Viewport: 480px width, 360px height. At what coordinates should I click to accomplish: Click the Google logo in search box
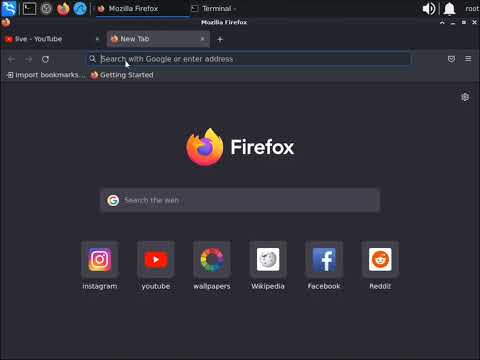[x=113, y=200]
